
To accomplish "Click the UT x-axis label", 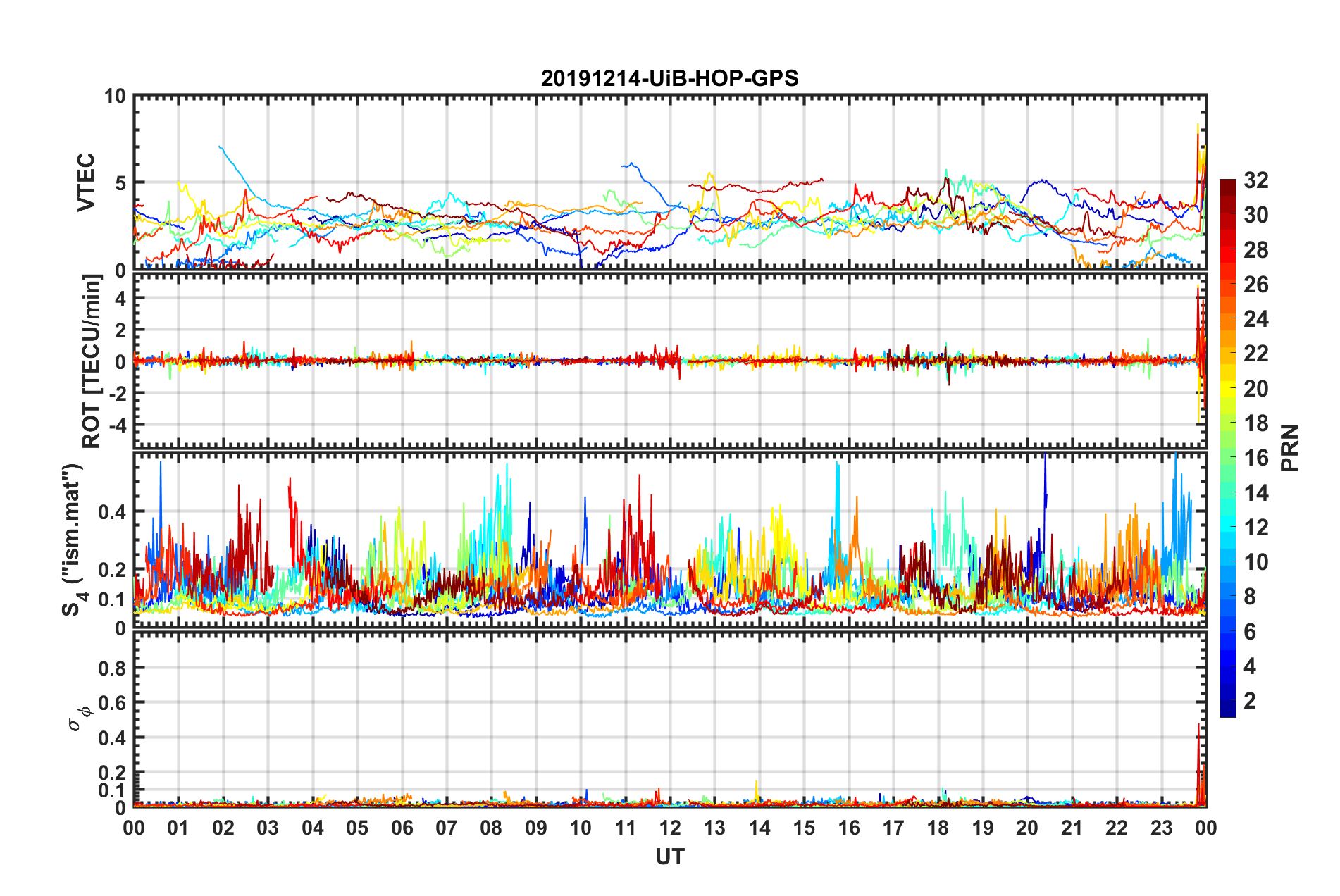I will [x=670, y=857].
